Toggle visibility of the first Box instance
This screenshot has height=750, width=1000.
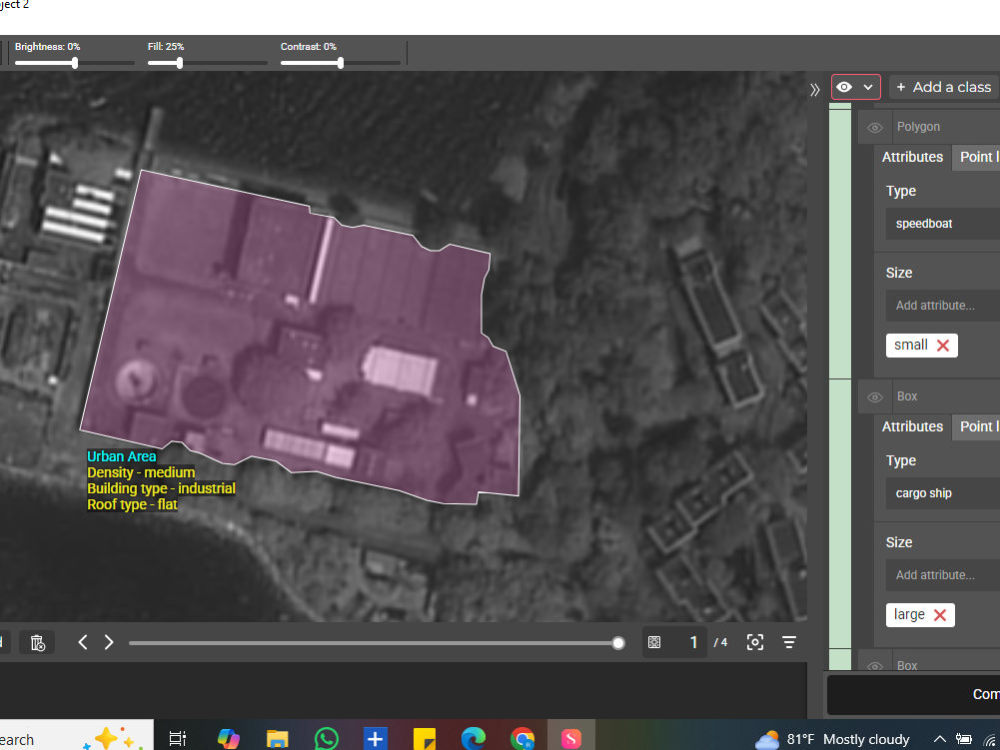click(875, 397)
